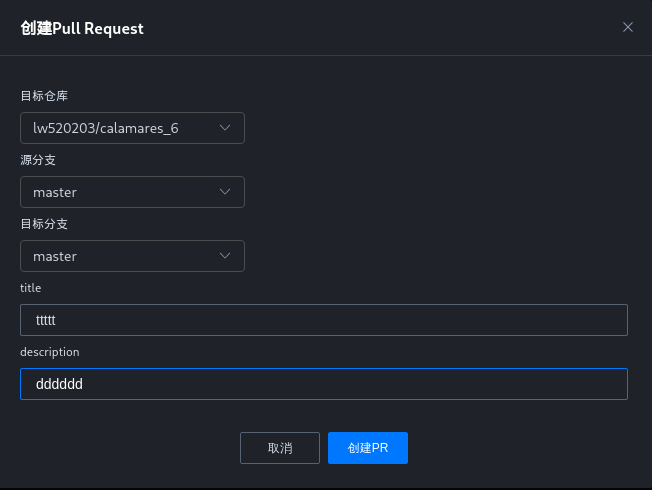Click the 目标分支 field label

(x=44, y=224)
